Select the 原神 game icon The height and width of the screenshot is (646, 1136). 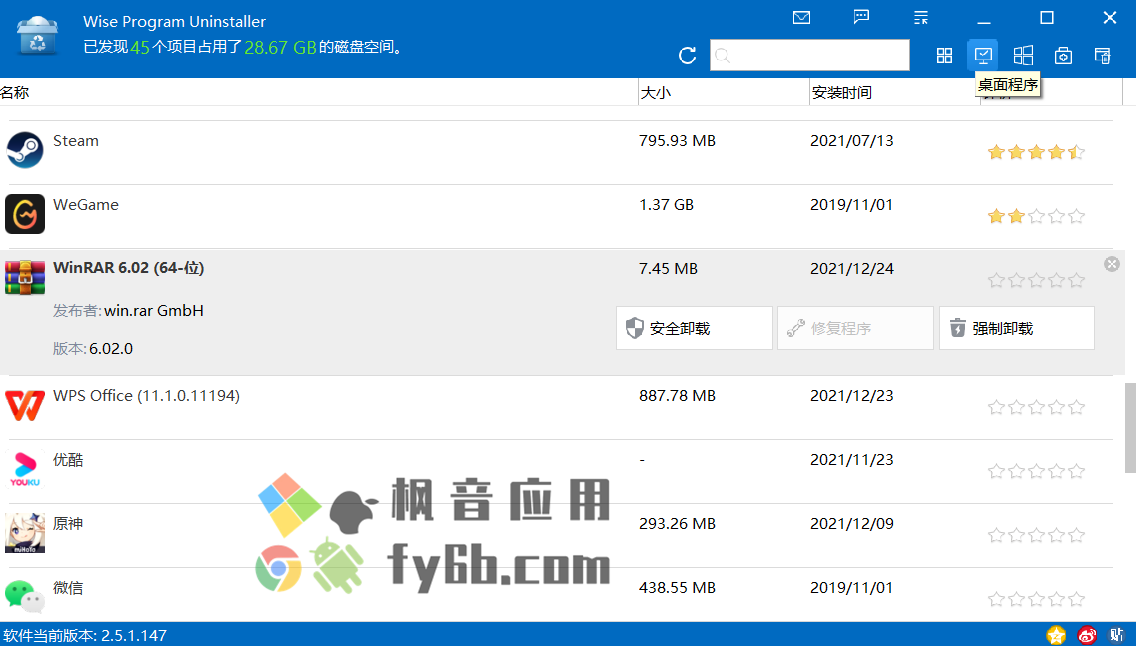[x=25, y=532]
